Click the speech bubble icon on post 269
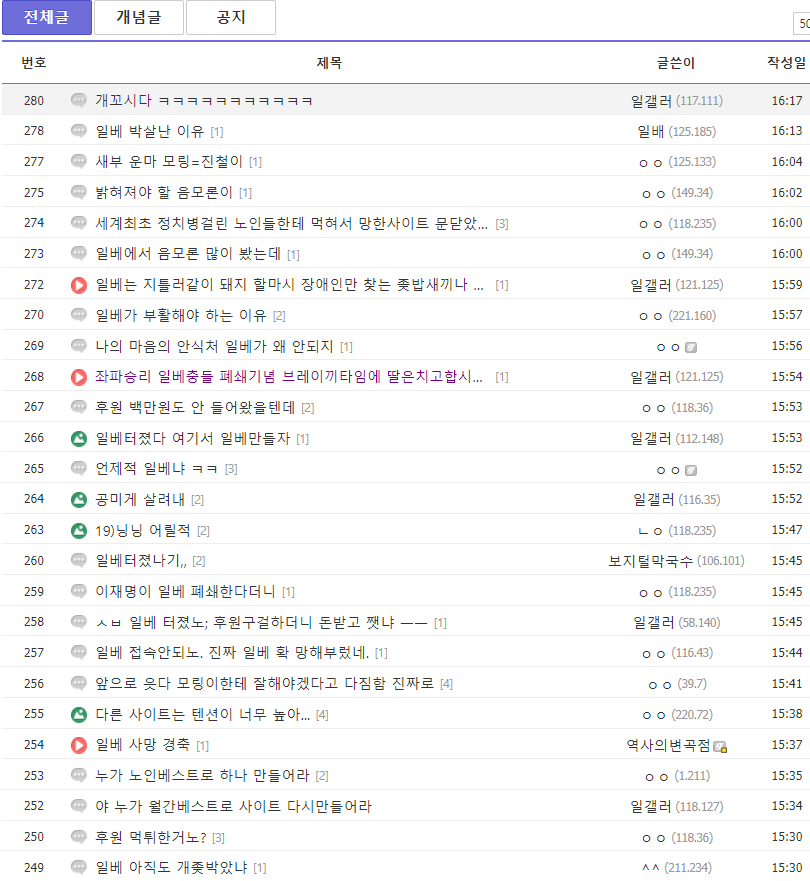810x881 pixels. 79,346
